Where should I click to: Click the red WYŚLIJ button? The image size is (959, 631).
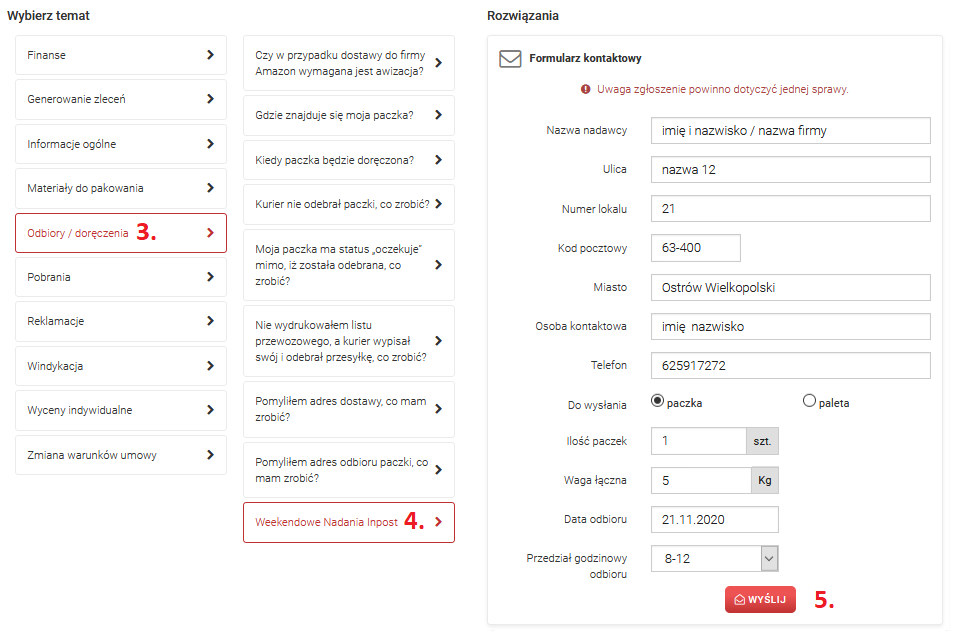[760, 600]
